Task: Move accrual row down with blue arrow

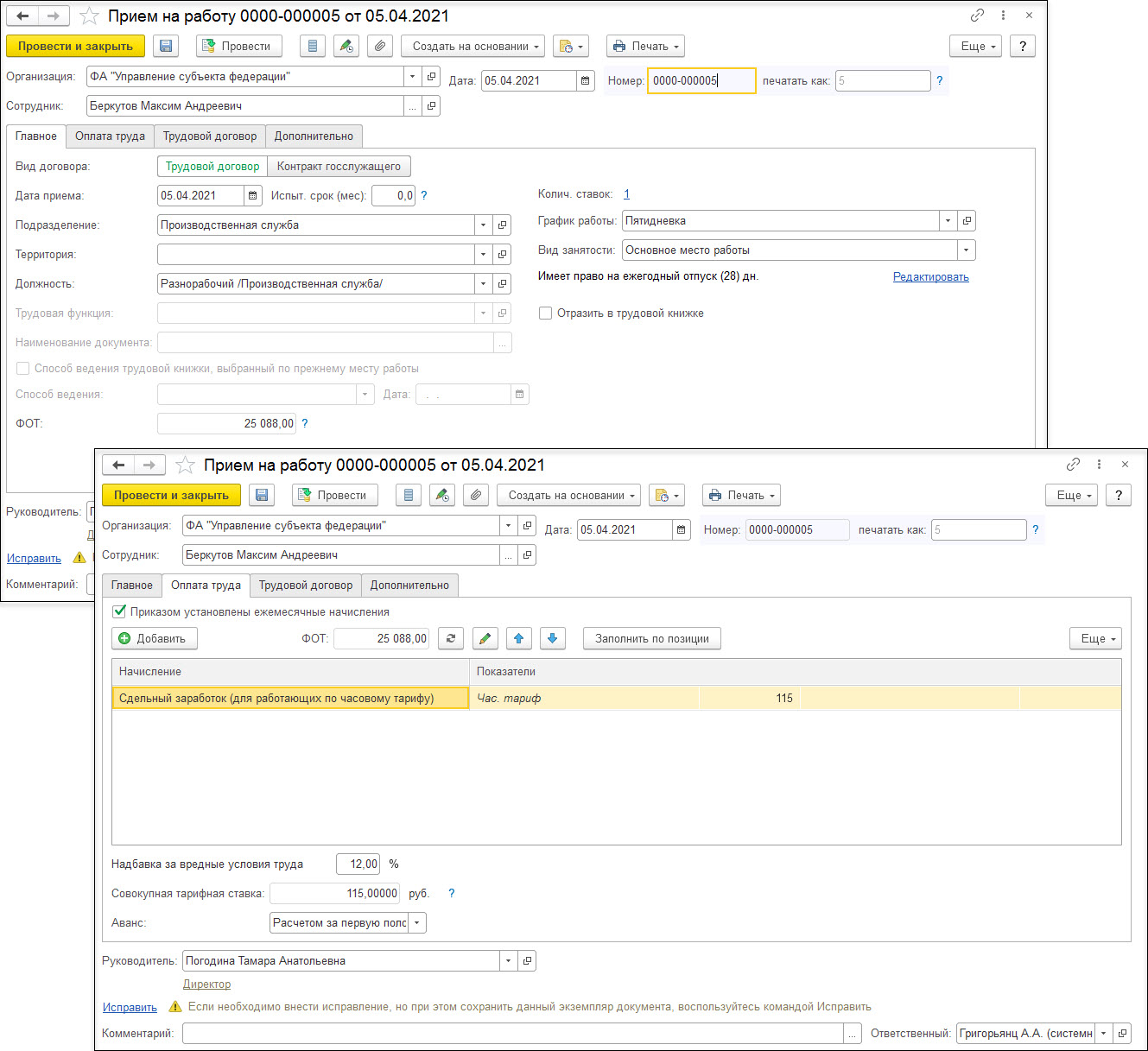Action: click(x=553, y=638)
